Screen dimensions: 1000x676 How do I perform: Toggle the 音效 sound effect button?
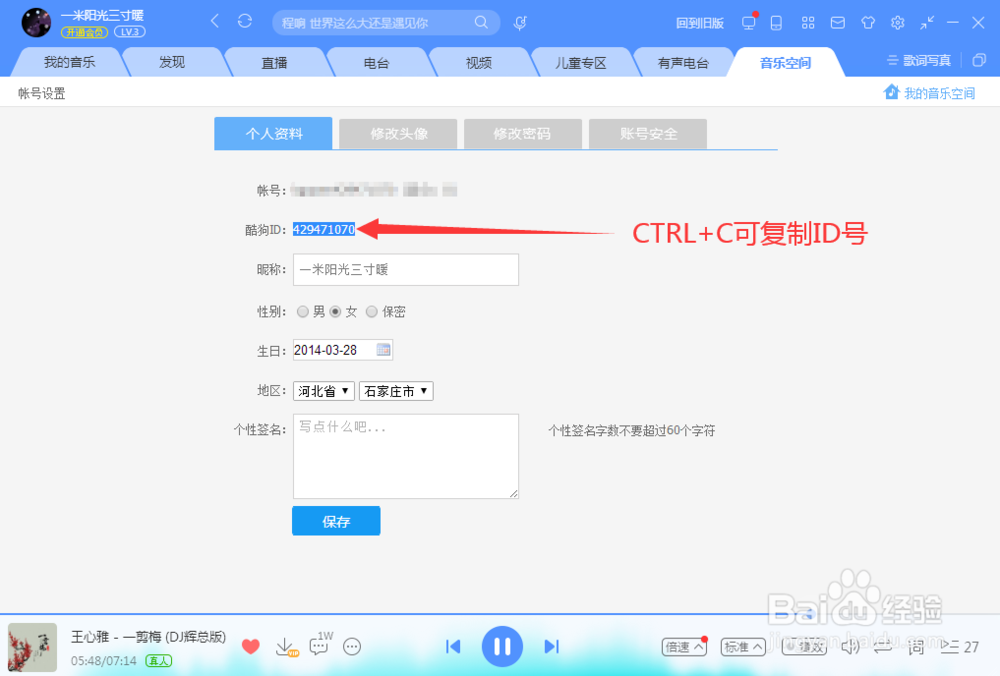805,647
